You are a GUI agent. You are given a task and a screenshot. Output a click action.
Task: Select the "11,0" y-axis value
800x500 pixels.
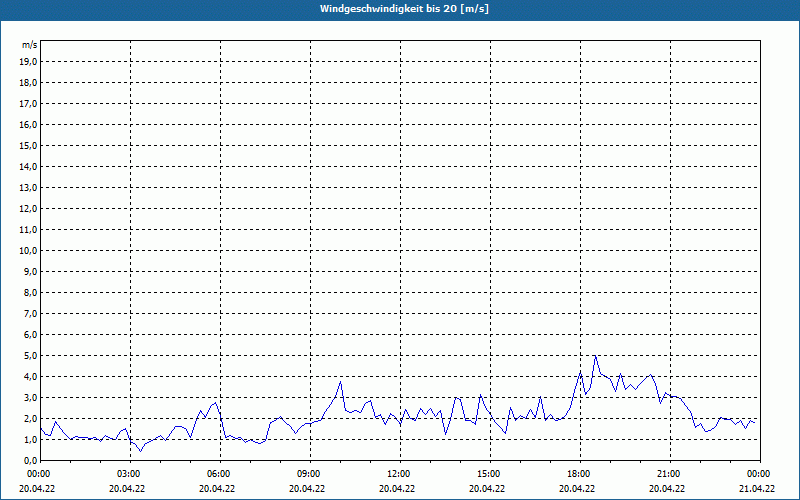28,230
